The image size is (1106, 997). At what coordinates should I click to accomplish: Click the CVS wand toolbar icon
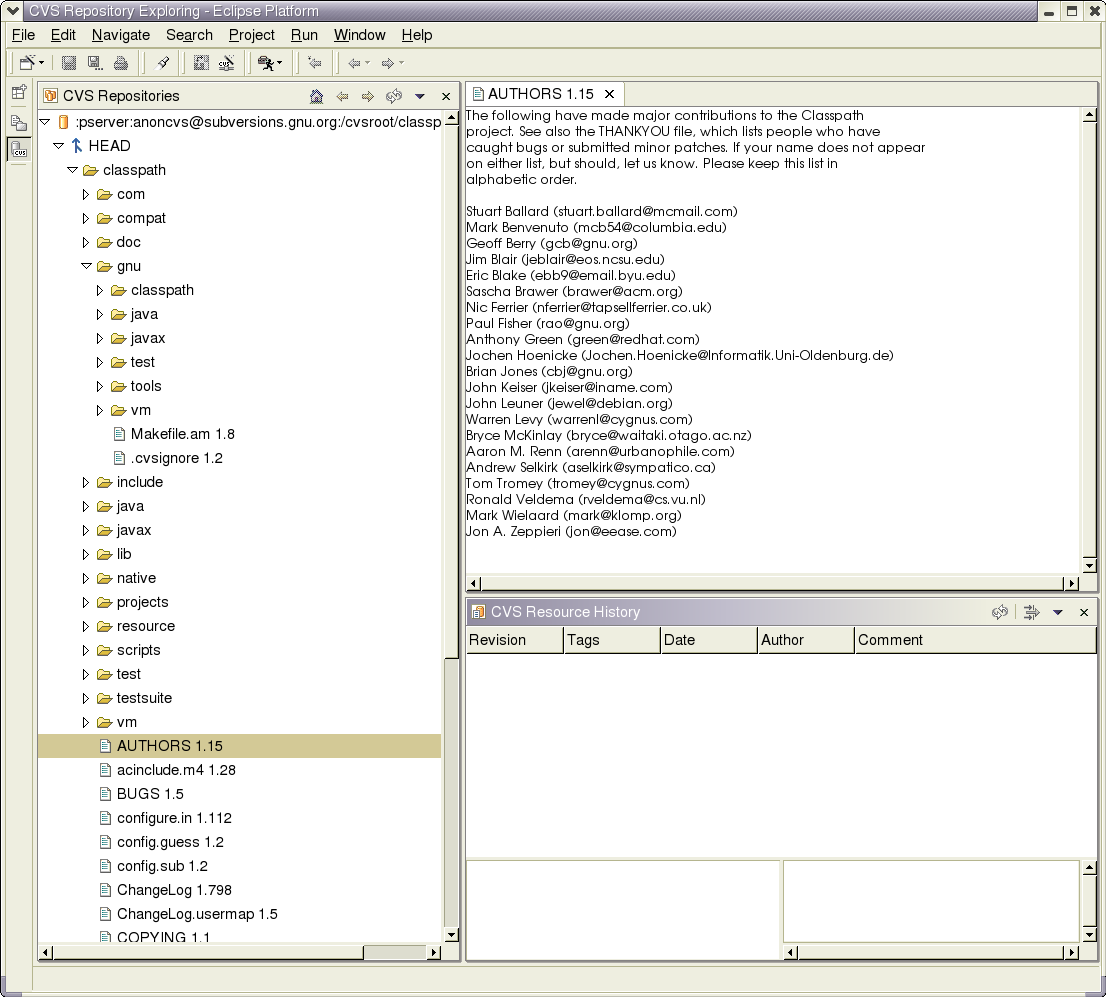click(226, 63)
